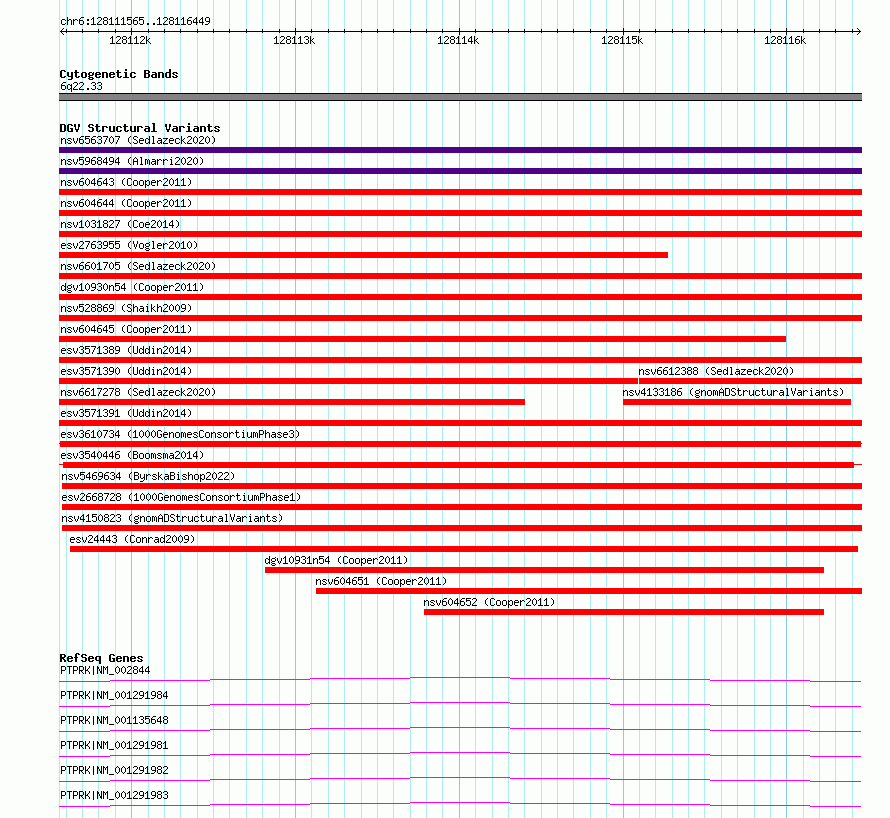Click the nsv6601705 (Sedlazeck2020) label
This screenshot has width=890, height=818.
(x=138, y=266)
